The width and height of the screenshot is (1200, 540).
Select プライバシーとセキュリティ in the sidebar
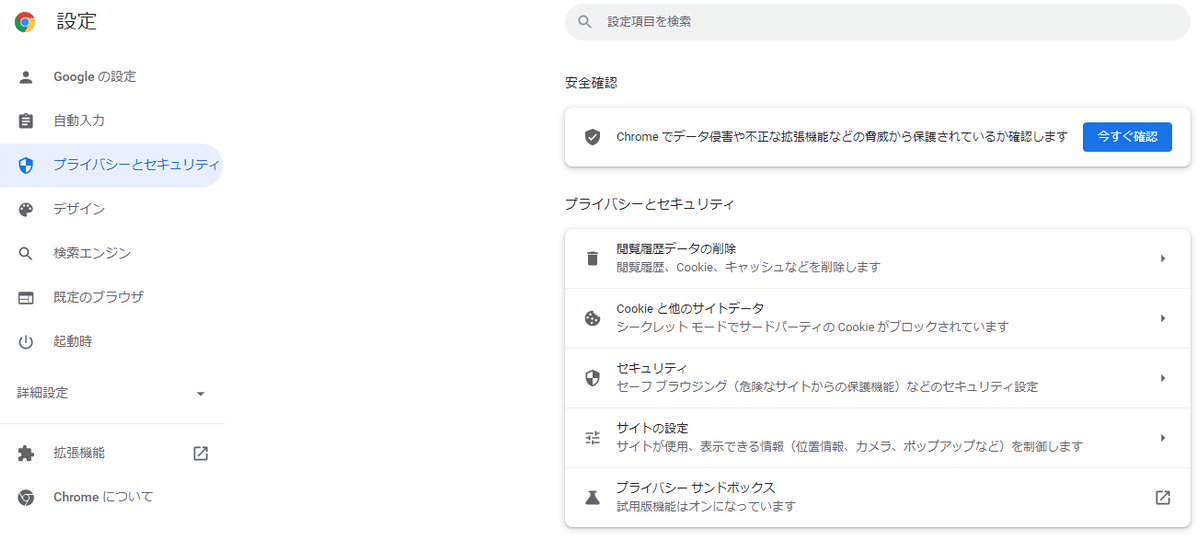(x=111, y=165)
